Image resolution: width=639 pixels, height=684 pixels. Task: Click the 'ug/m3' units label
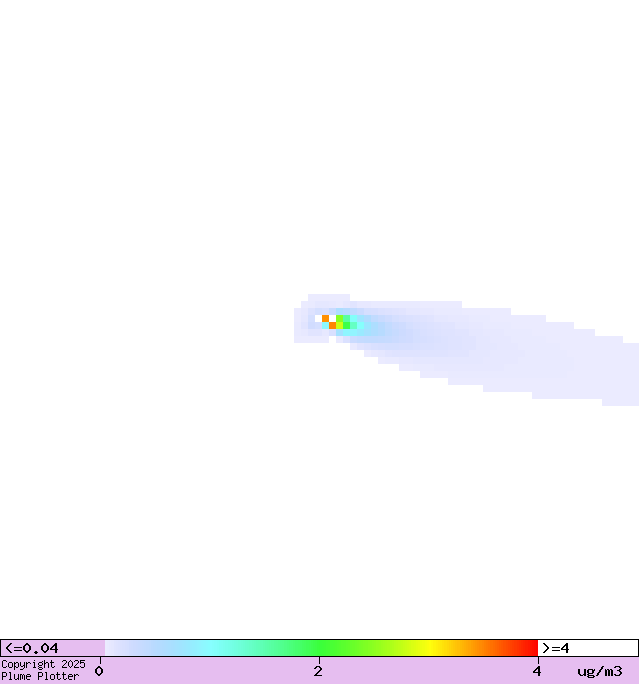600,671
